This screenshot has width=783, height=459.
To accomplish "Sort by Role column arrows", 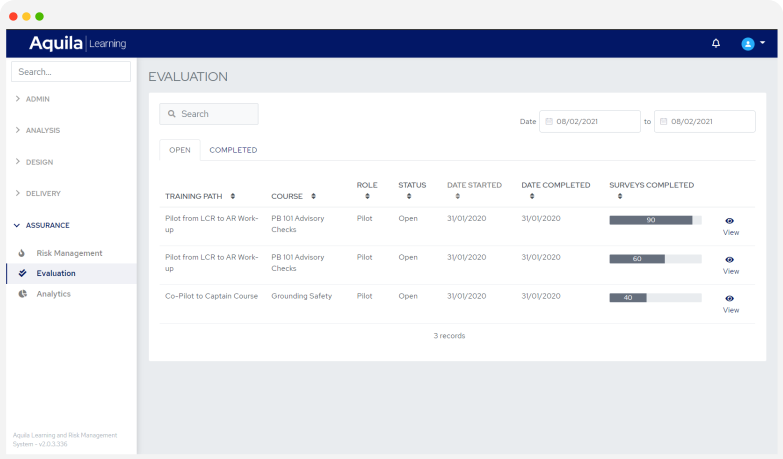I will [367, 196].
